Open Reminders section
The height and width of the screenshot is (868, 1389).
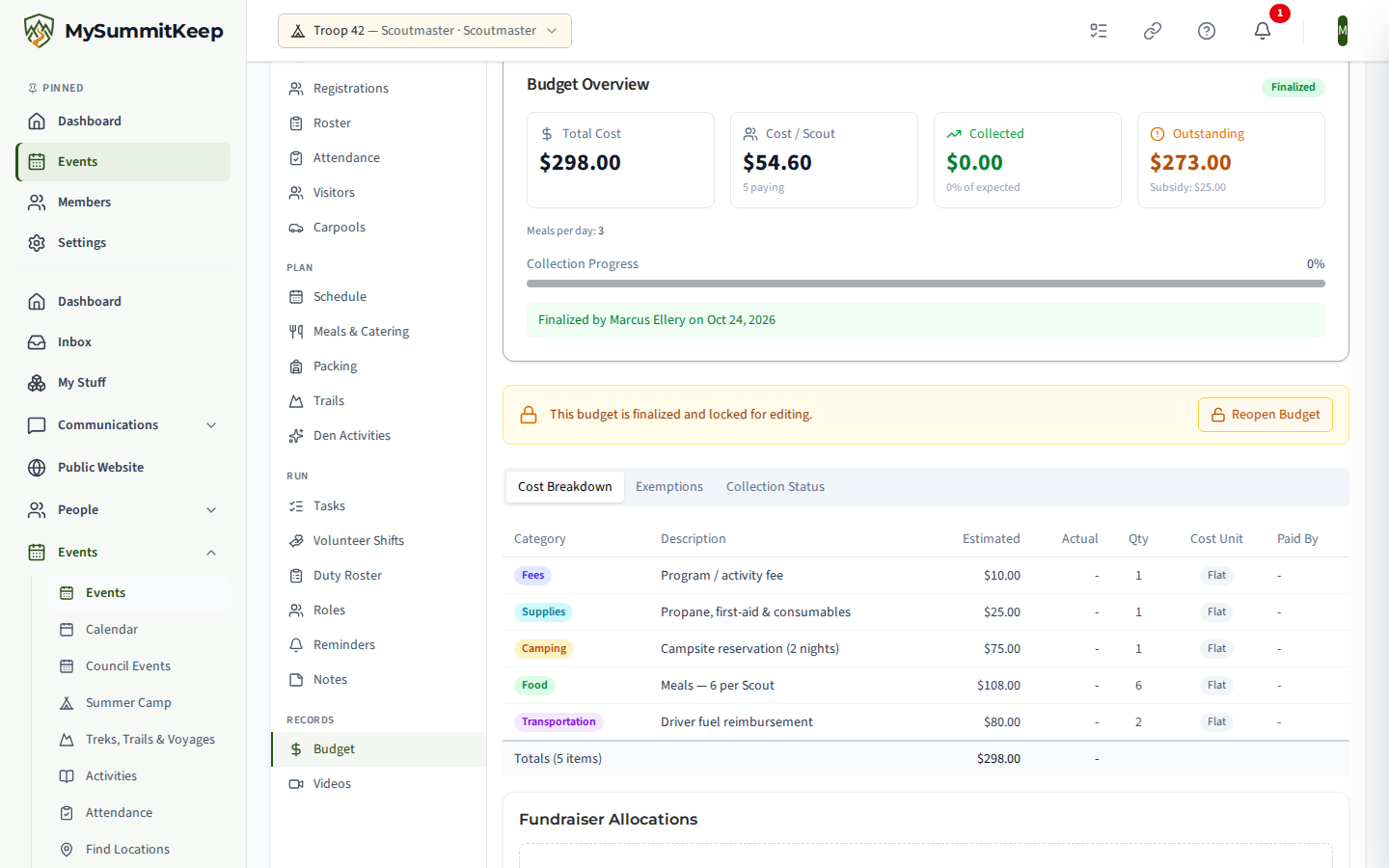pos(378,645)
